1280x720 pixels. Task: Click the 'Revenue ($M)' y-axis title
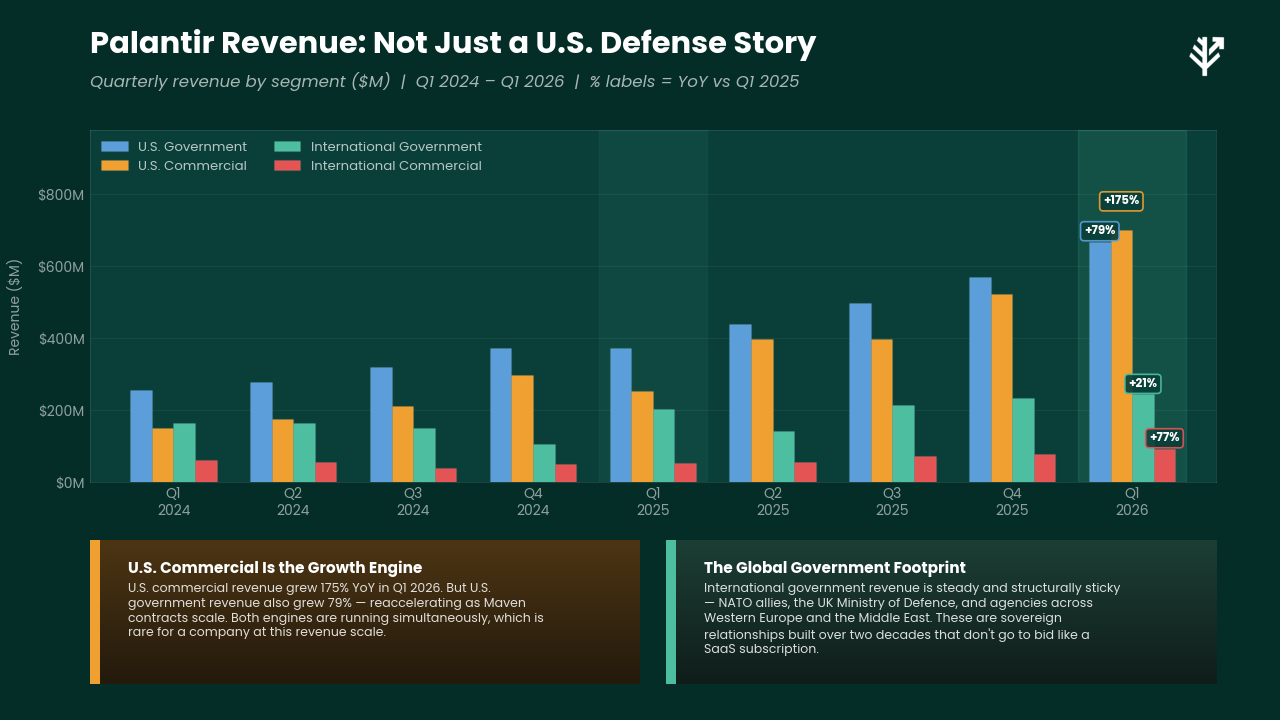15,307
